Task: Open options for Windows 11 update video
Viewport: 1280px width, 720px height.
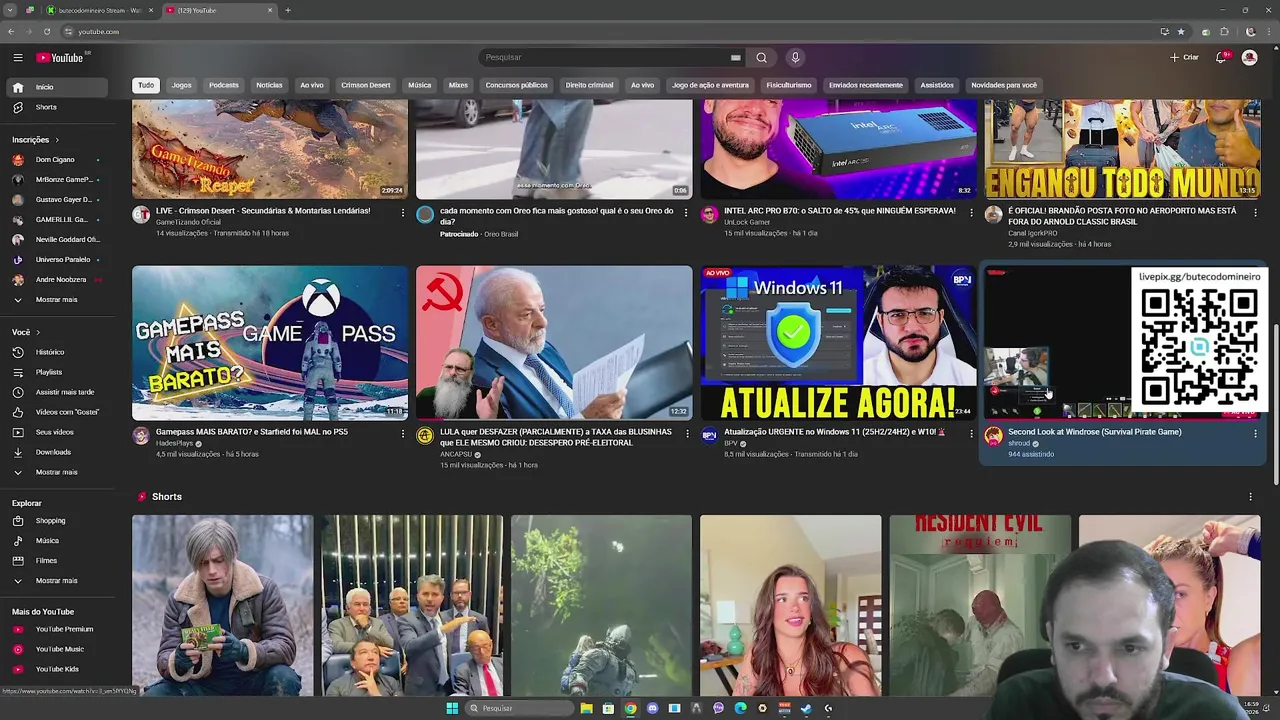Action: (x=970, y=433)
